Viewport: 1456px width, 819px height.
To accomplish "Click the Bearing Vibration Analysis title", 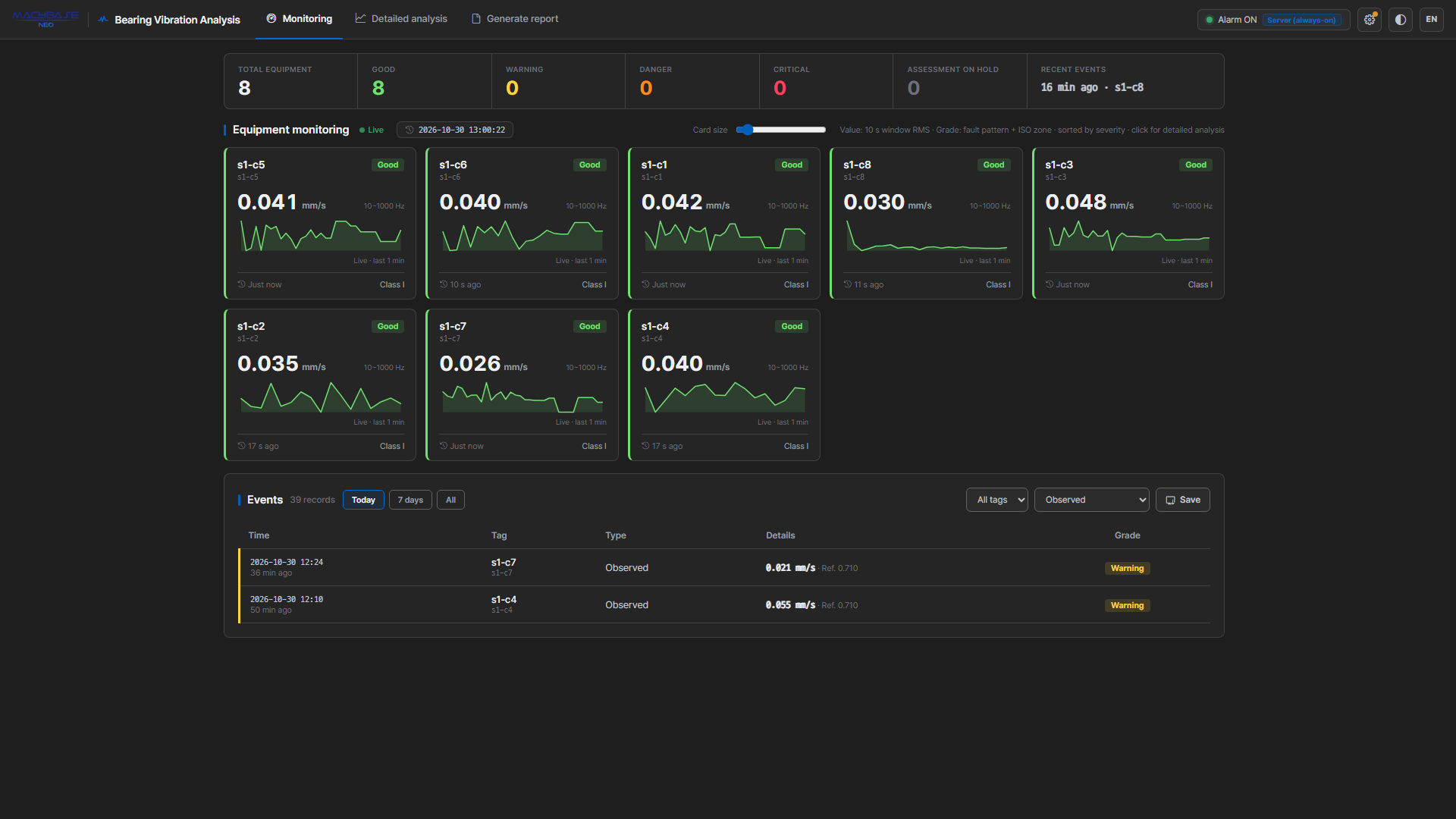I will coord(177,20).
